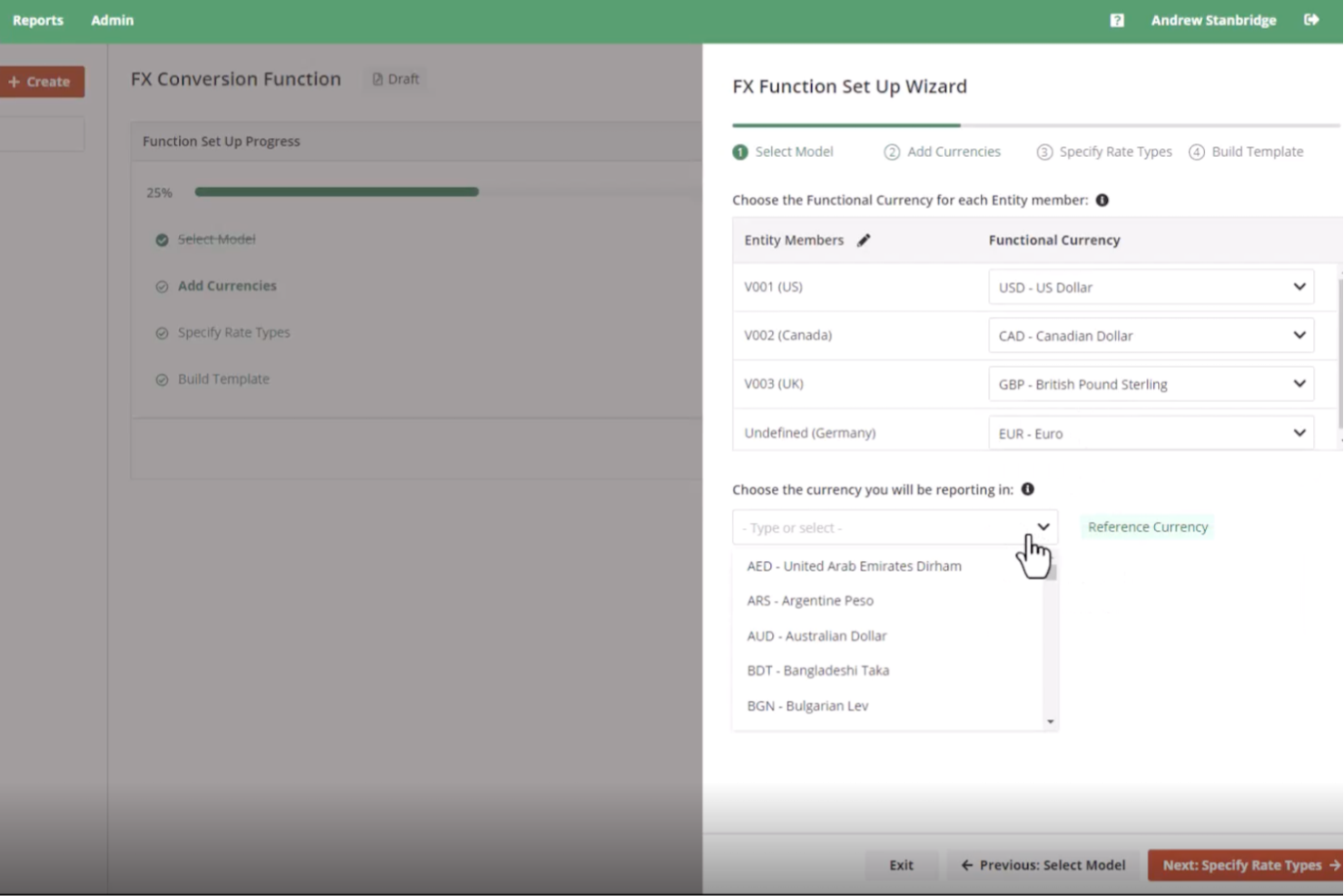Click the Add Currencies progress check circle
The width and height of the screenshot is (1344, 896).
tap(162, 287)
